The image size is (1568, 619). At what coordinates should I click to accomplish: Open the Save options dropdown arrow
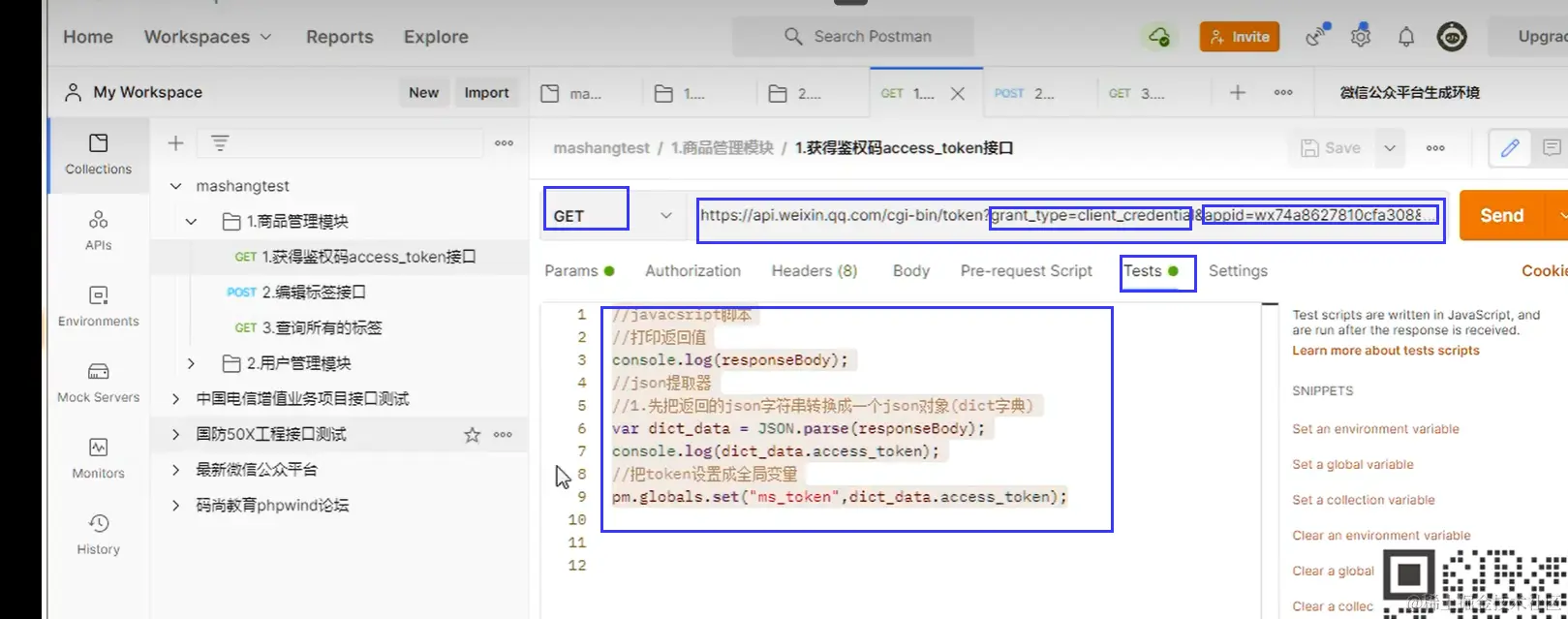[1390, 148]
